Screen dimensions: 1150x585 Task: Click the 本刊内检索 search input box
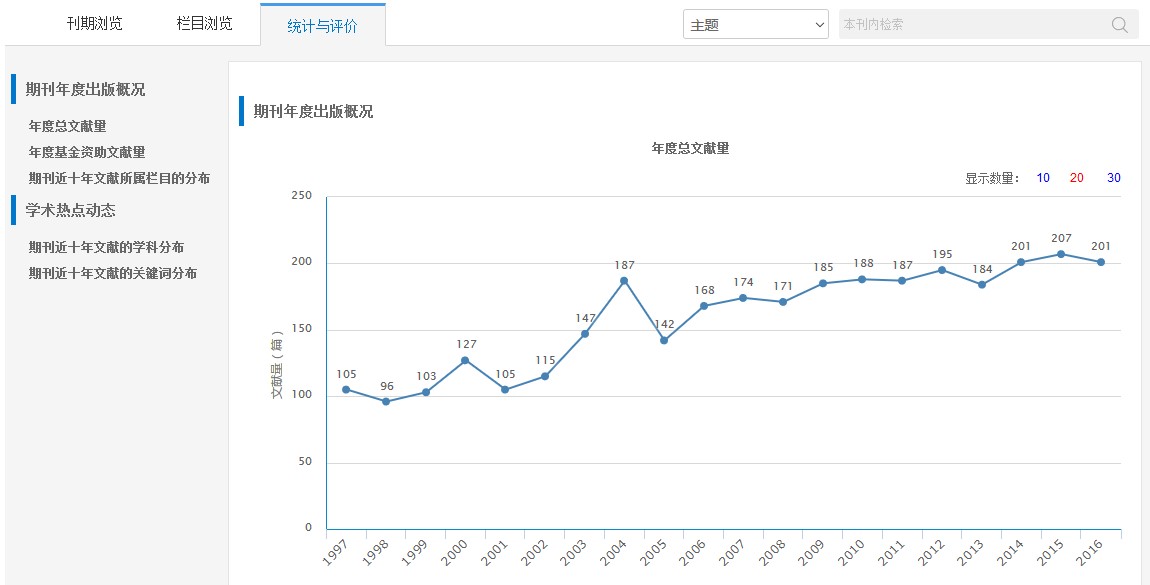970,25
